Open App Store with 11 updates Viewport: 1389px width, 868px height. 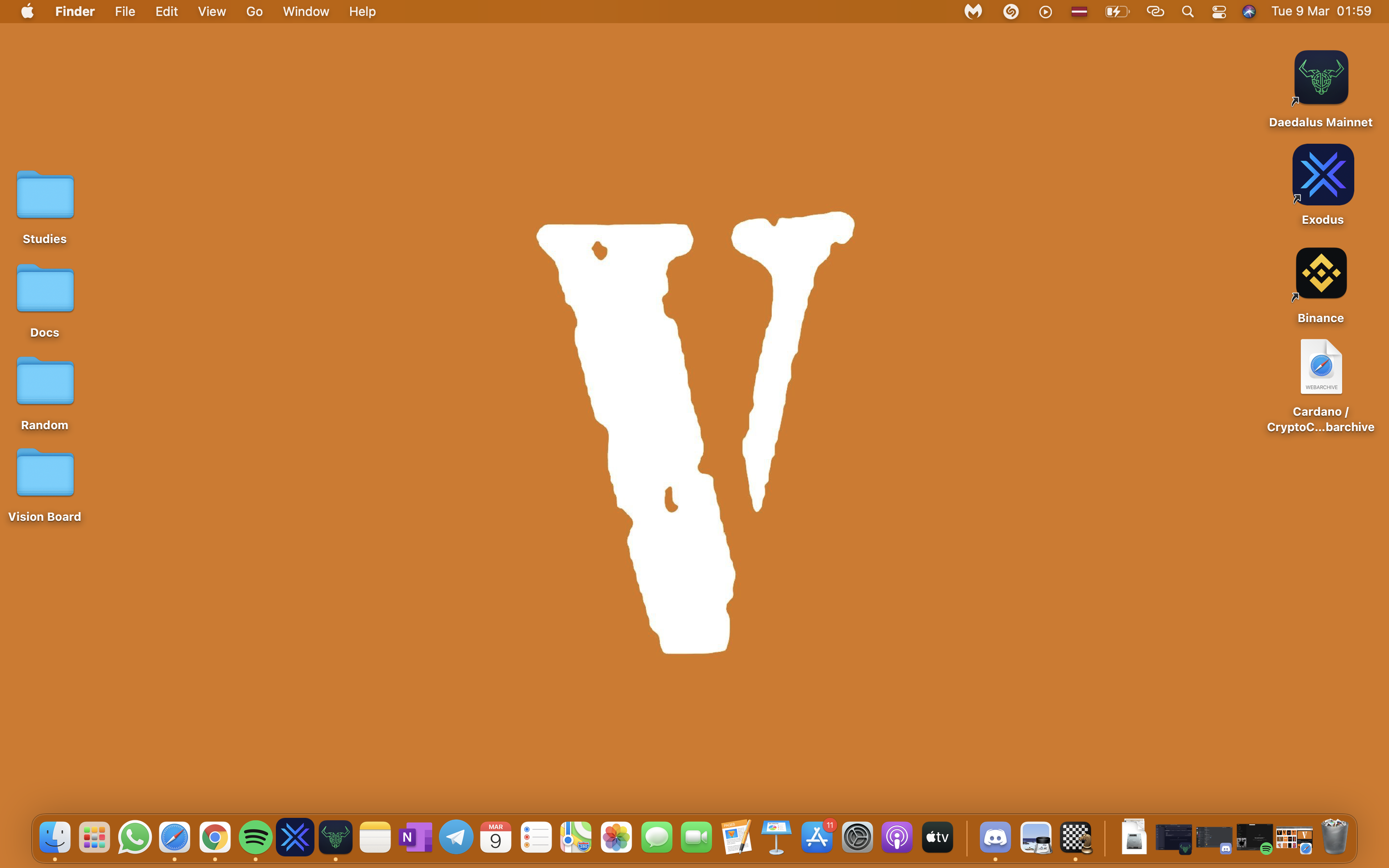[817, 838]
